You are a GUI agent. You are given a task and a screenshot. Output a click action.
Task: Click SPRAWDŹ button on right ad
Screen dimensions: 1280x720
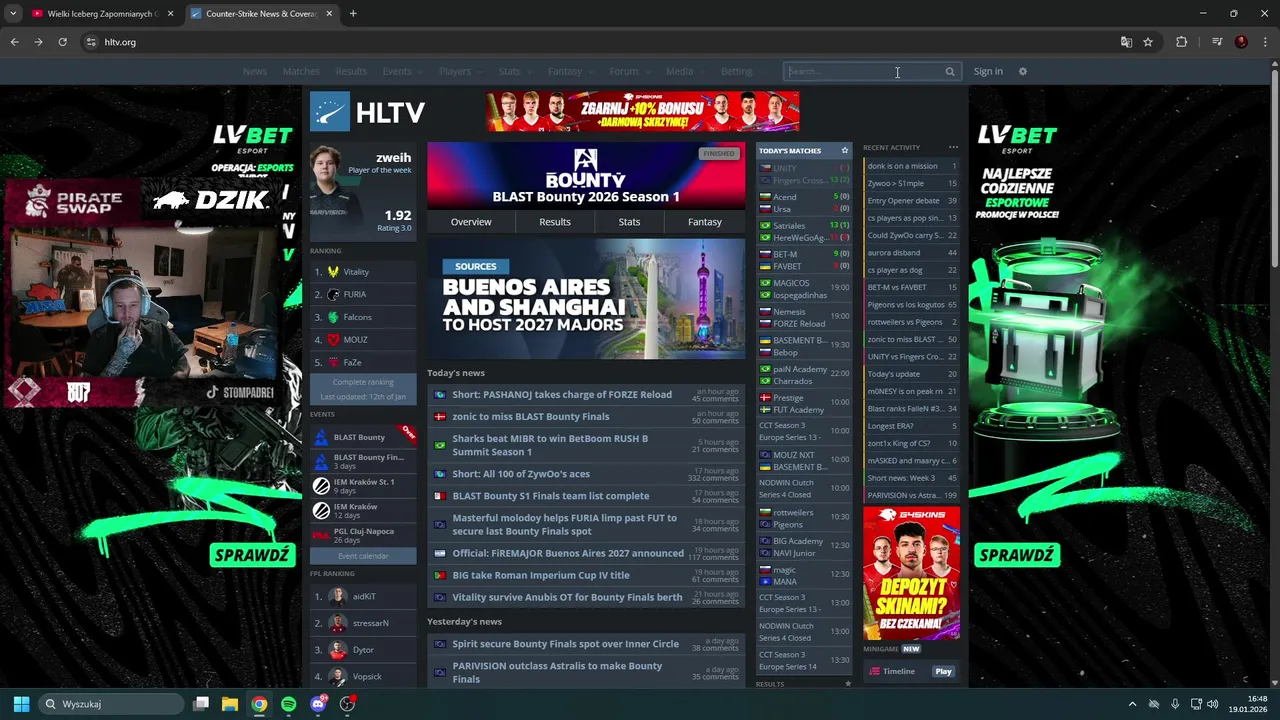tap(1016, 555)
